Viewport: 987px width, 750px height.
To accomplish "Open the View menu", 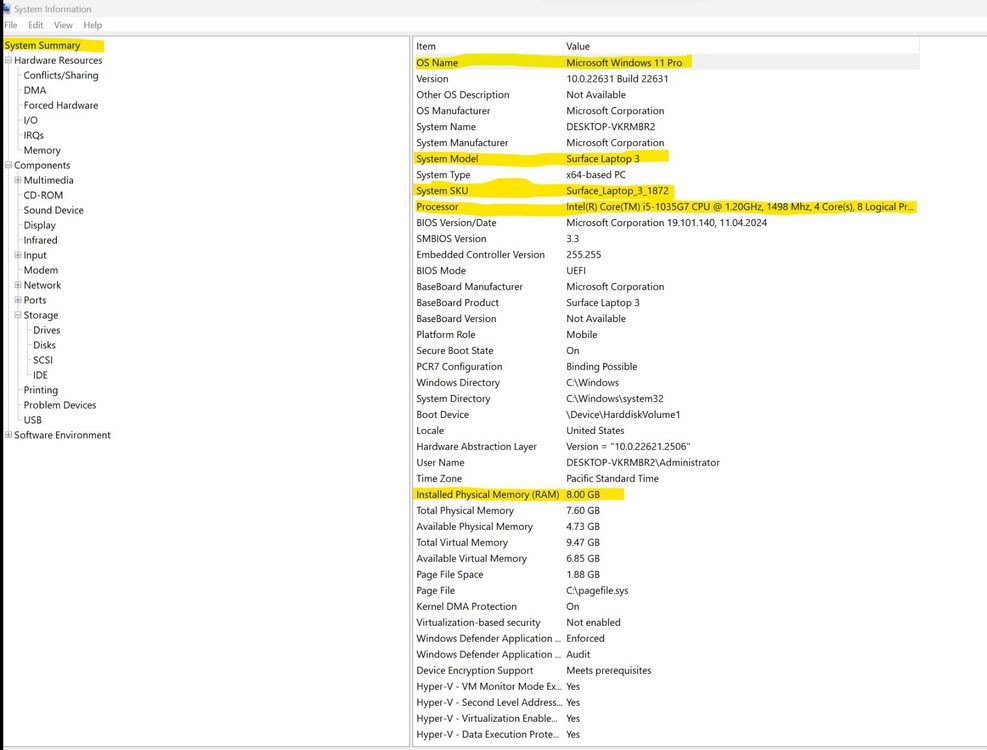I will point(63,25).
